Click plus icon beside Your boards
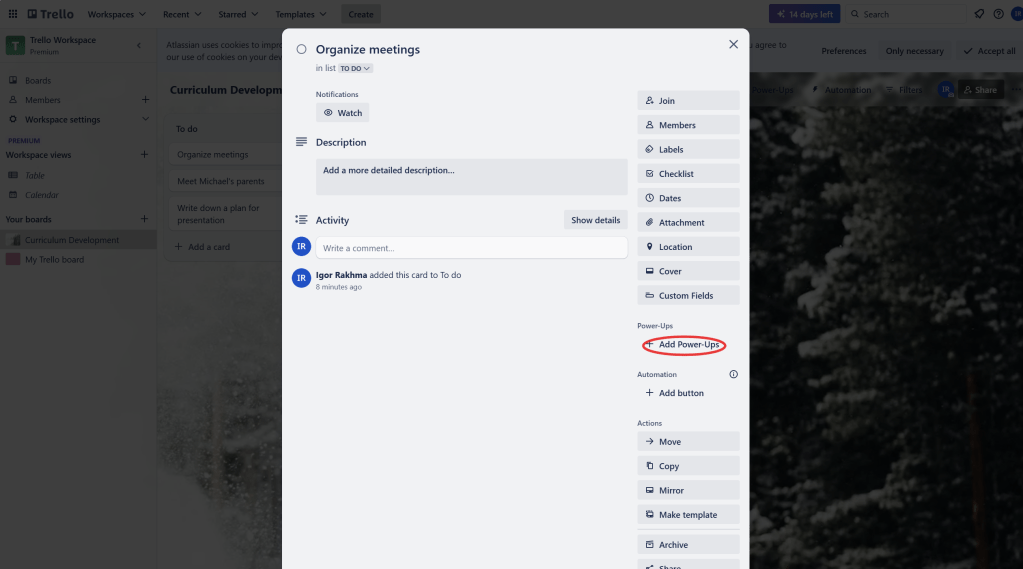 [145, 219]
